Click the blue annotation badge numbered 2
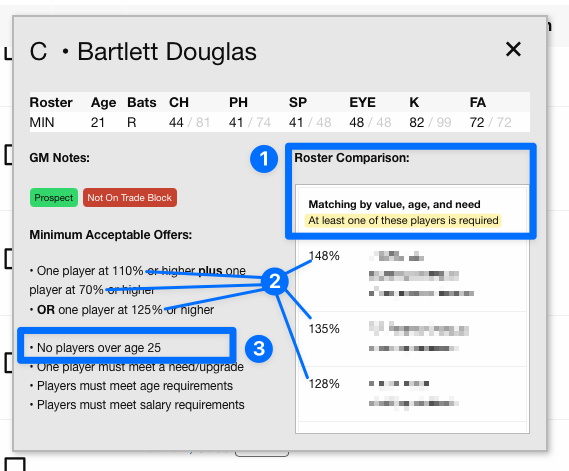Image resolution: width=569 pixels, height=471 pixels. [275, 281]
